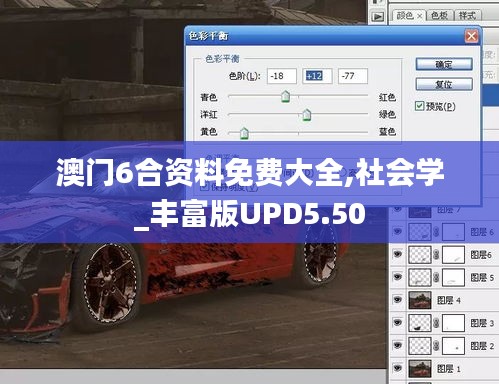Click the 图层 3 layer name
499x384 pixels.
tap(482, 323)
